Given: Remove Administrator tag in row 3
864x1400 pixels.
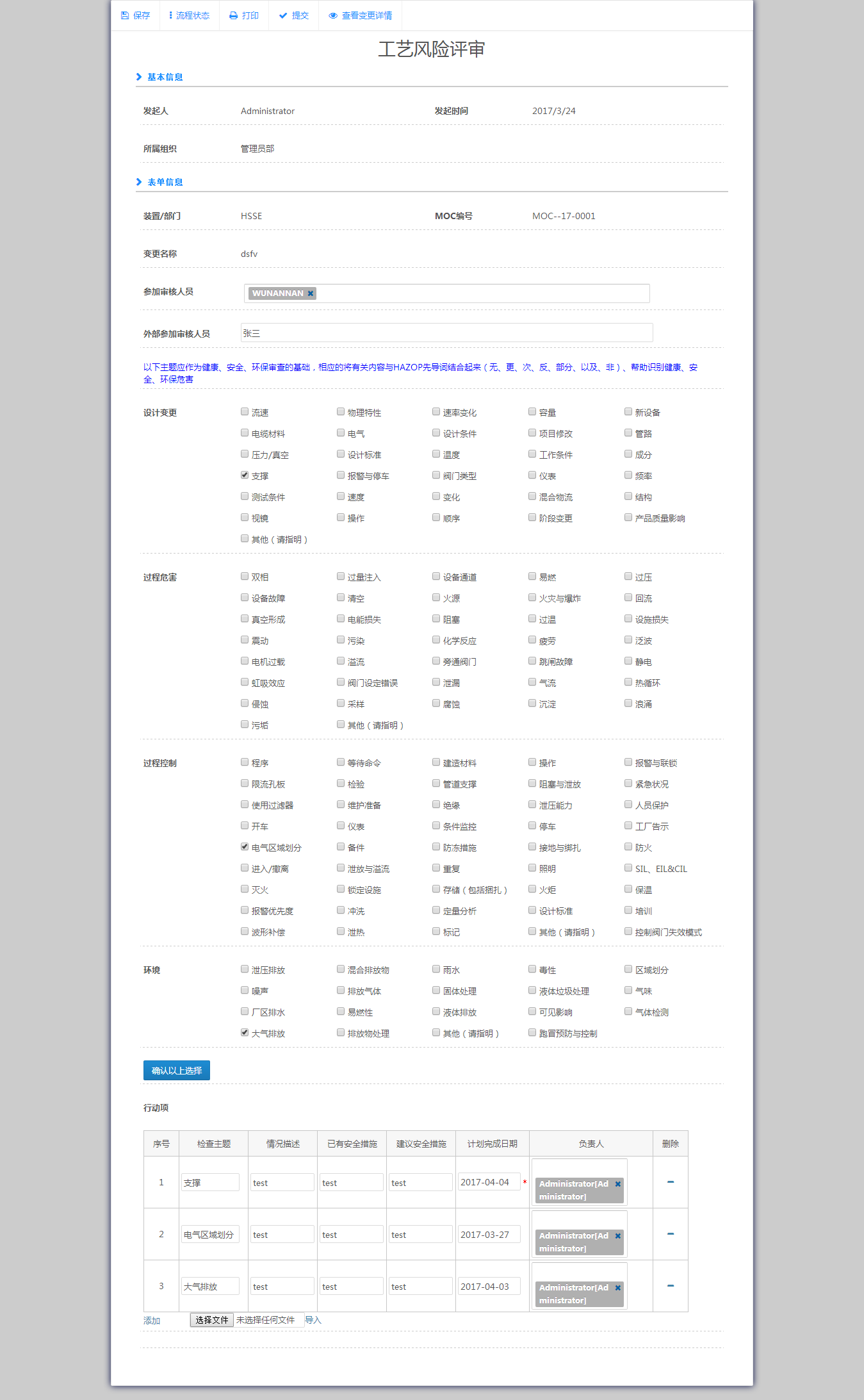Looking at the screenshot, I should pyautogui.click(x=618, y=1288).
